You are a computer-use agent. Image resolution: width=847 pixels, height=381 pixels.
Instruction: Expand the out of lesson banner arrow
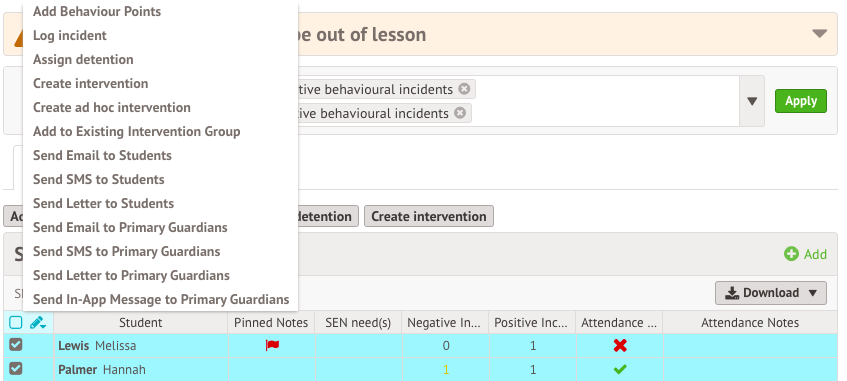point(819,34)
